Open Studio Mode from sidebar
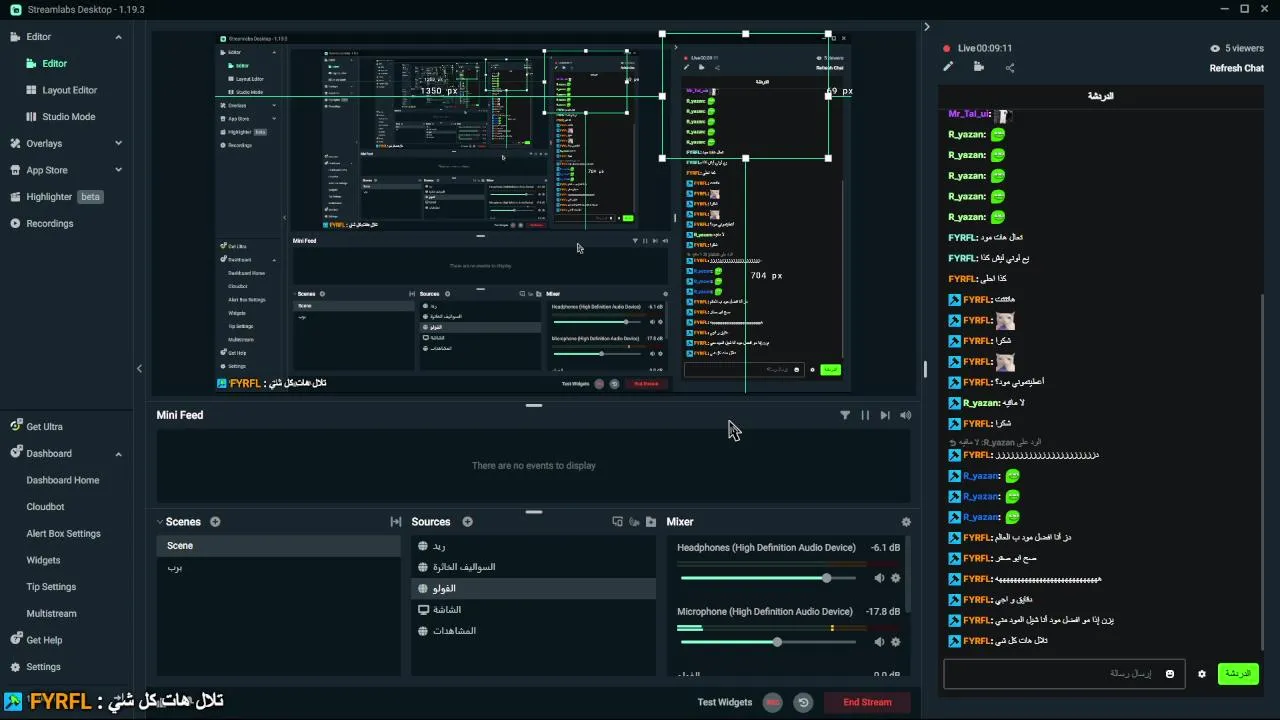This screenshot has width=1280, height=720. (x=68, y=117)
